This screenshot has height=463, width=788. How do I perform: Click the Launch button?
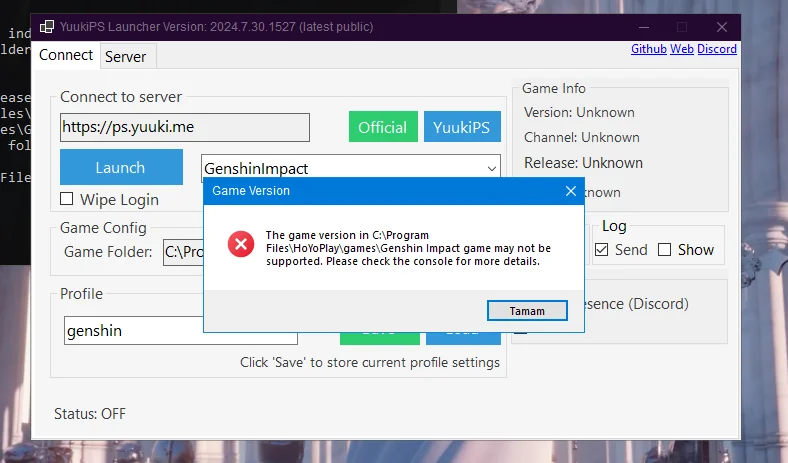(121, 167)
